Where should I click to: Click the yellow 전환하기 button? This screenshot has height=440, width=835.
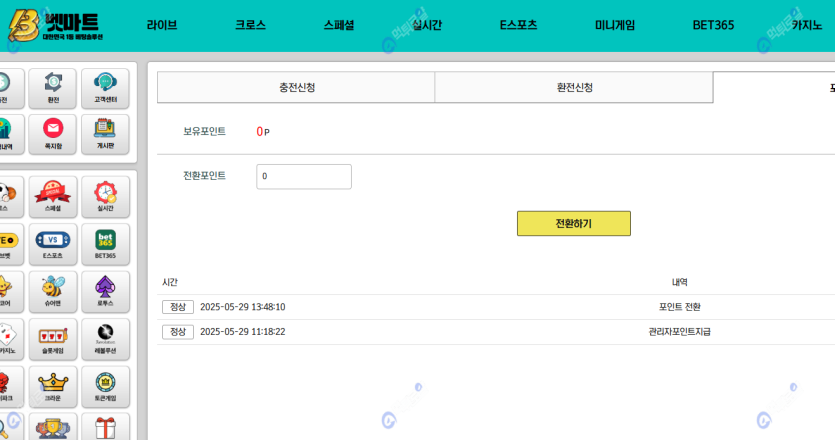pyautogui.click(x=573, y=223)
